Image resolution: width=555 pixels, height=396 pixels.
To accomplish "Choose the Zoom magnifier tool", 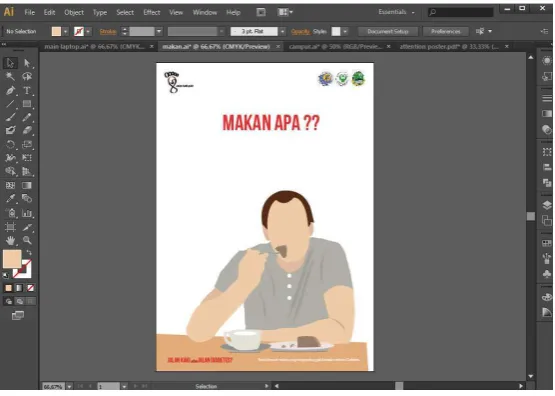I will [x=27, y=241].
